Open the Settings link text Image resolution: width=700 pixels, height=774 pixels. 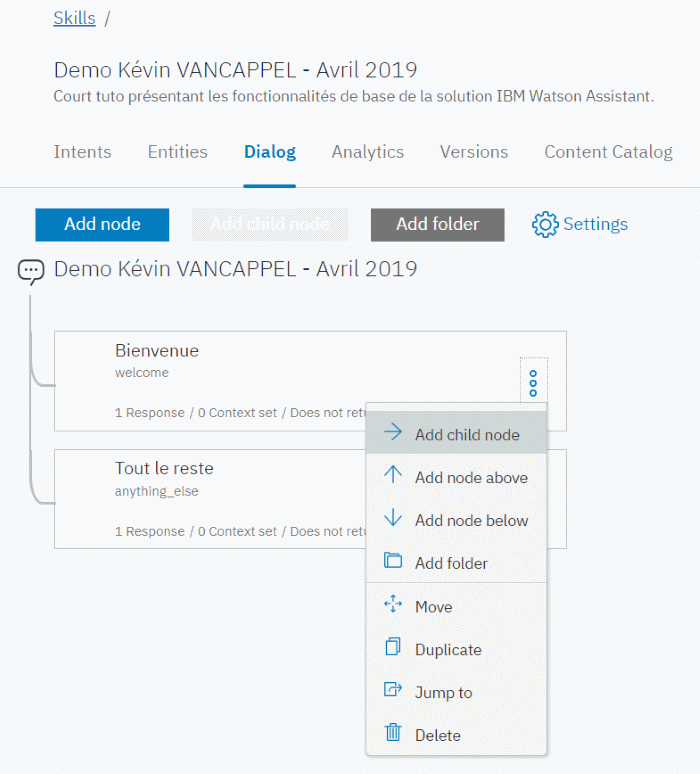[595, 224]
